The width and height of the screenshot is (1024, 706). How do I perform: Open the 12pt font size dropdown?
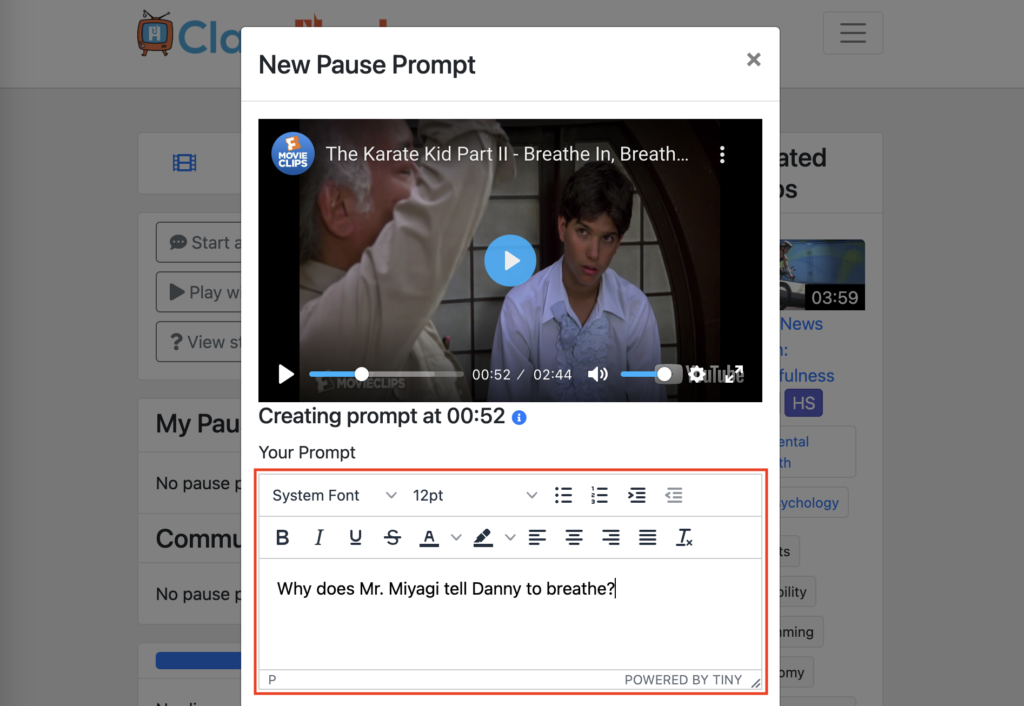tap(475, 496)
